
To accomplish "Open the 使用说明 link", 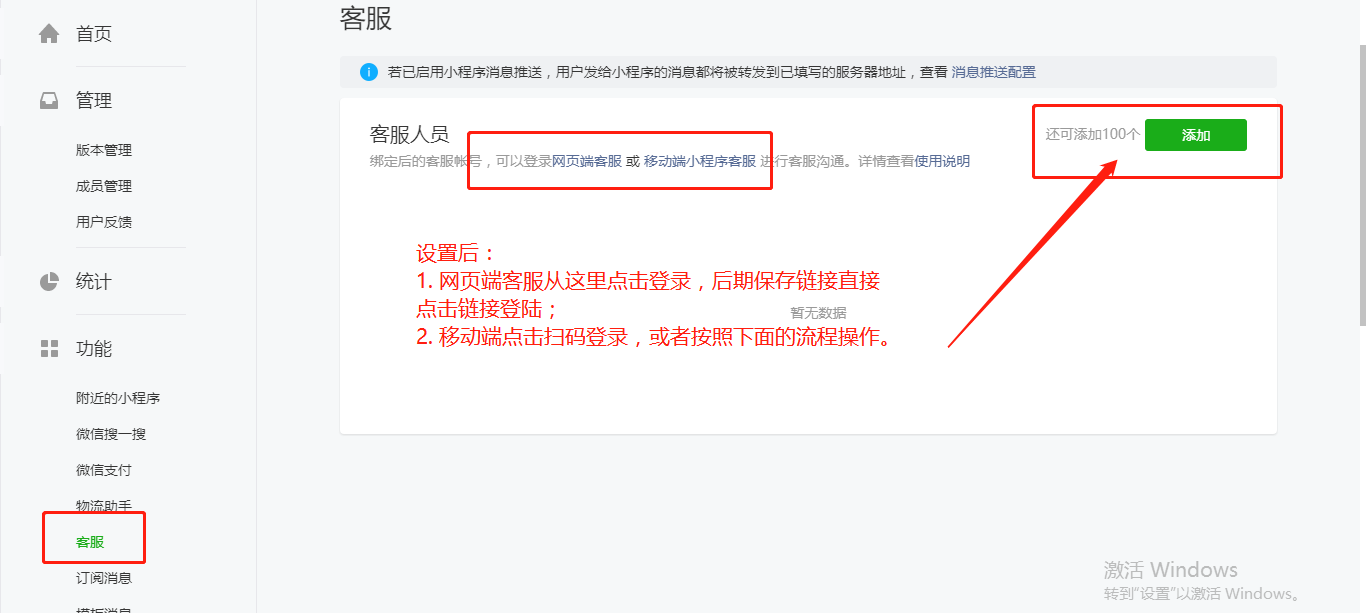I will pyautogui.click(x=942, y=161).
